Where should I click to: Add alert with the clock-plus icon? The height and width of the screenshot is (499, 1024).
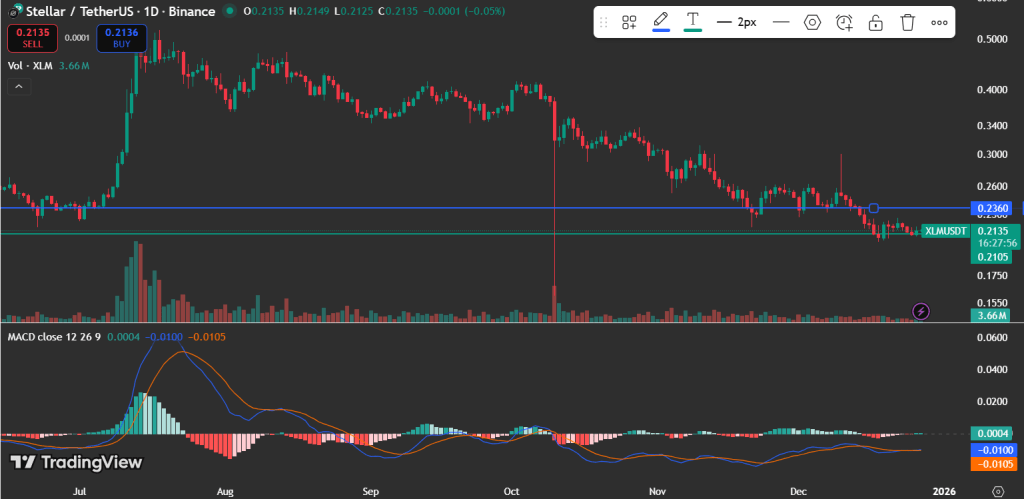pyautogui.click(x=844, y=22)
